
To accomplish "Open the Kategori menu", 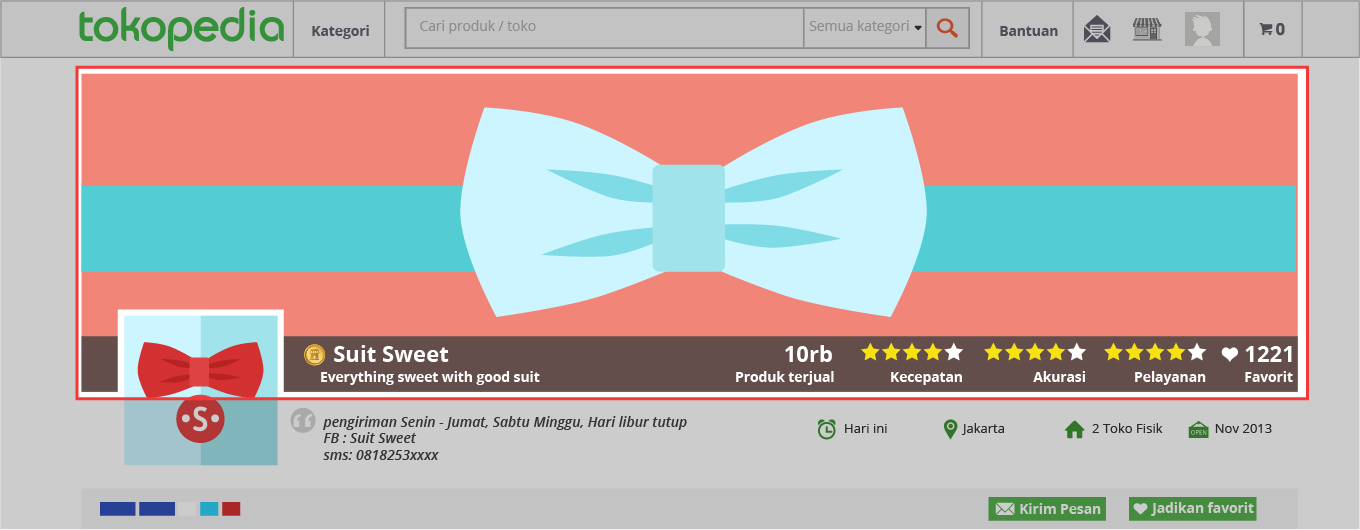I will [x=340, y=30].
